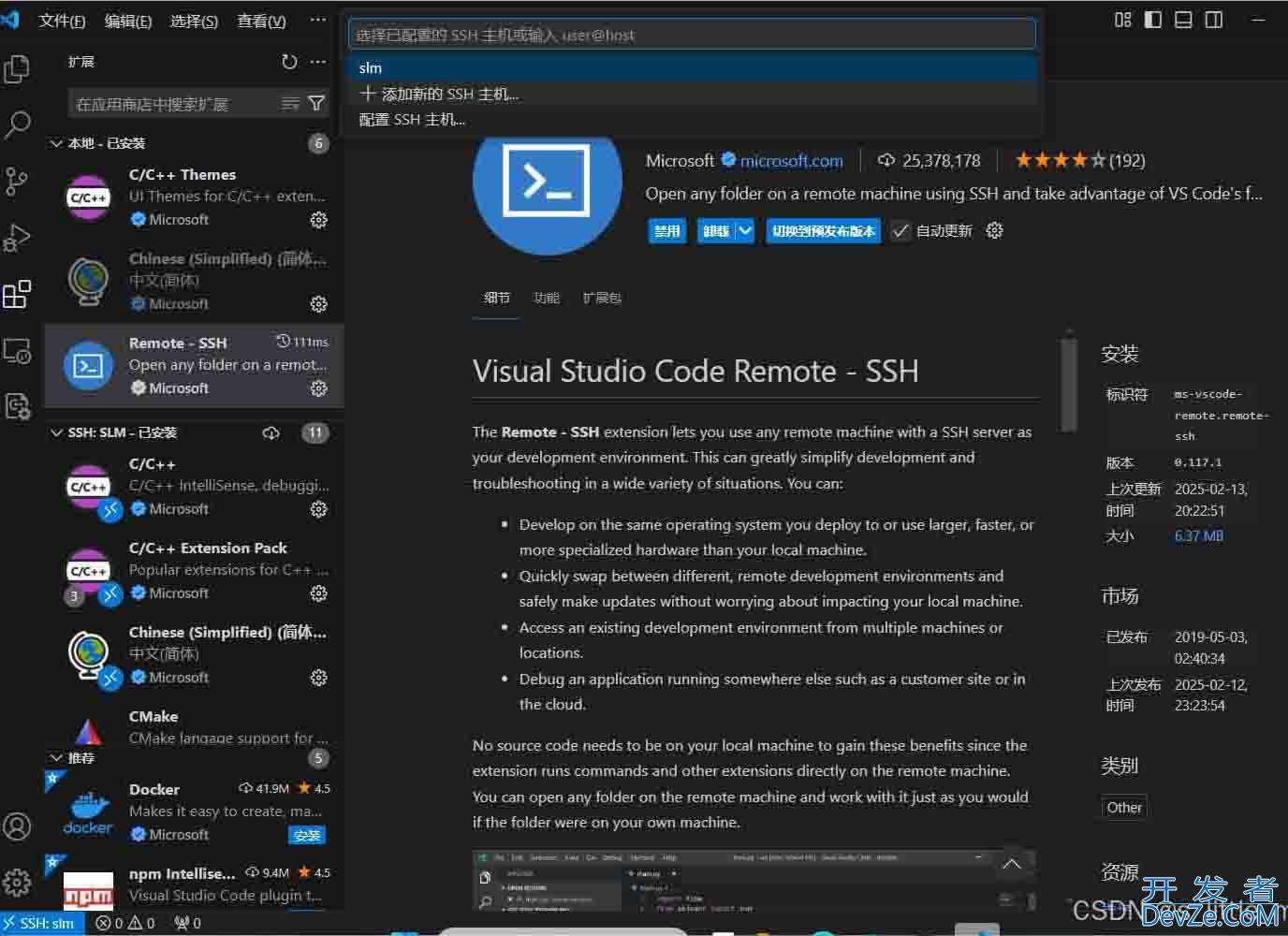The image size is (1288, 936).
Task: Open gear menu for Remote - SSH extension
Action: point(318,388)
